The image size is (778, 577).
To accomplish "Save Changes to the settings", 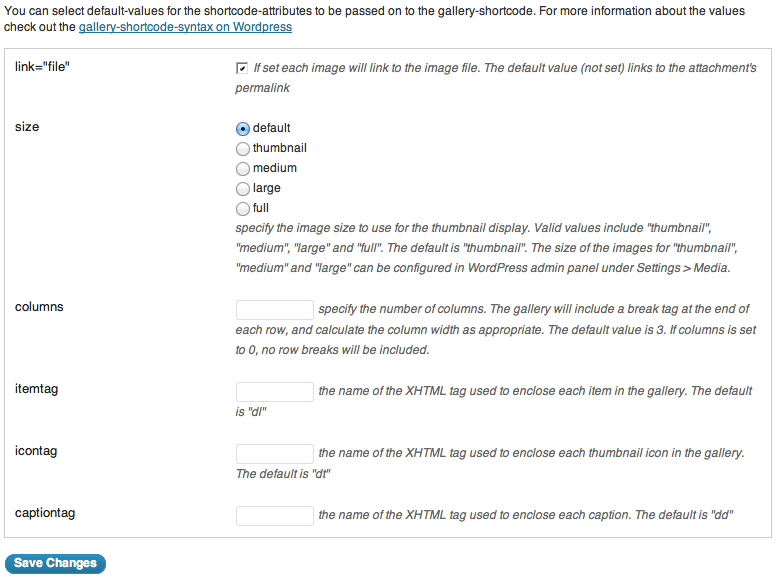I will 55,564.
